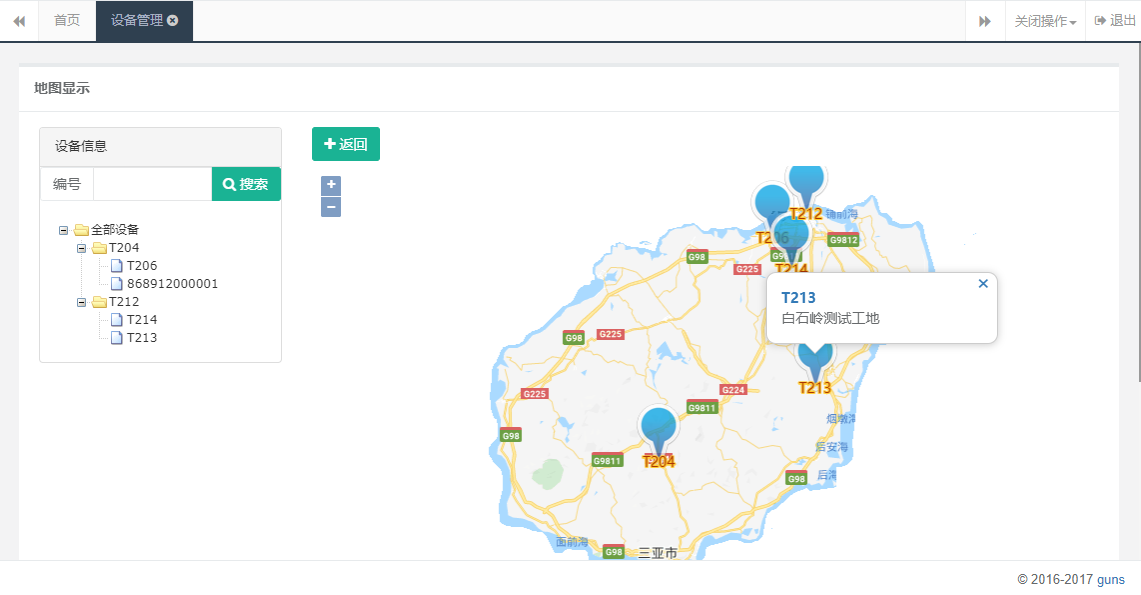The height and width of the screenshot is (595, 1141).
Task: Click the 全部设备 folder icon
Action: pos(82,229)
